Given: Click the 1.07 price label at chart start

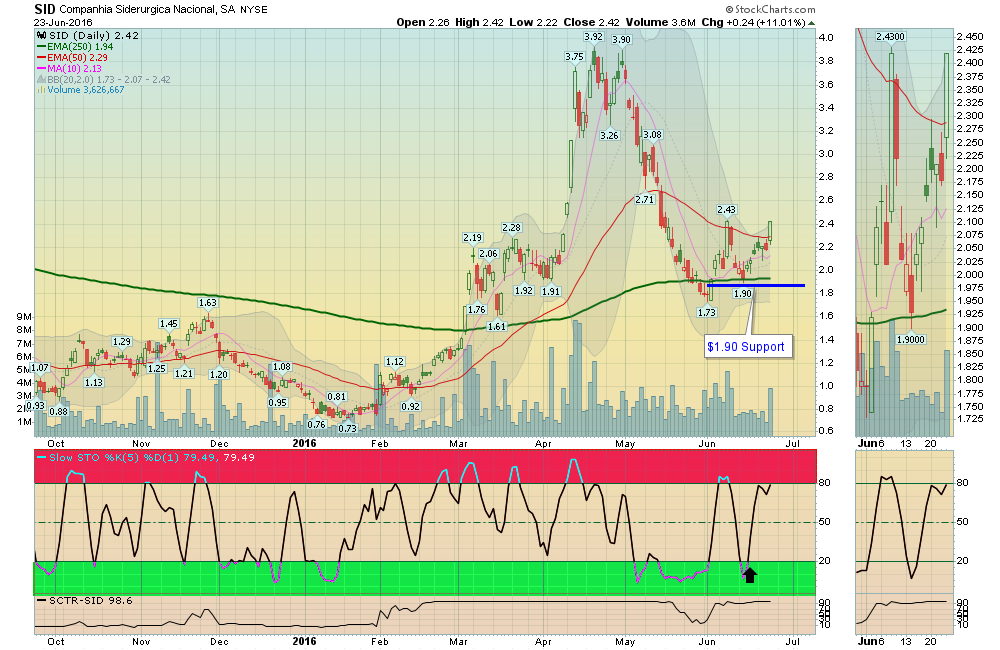Looking at the screenshot, I should click(x=40, y=368).
